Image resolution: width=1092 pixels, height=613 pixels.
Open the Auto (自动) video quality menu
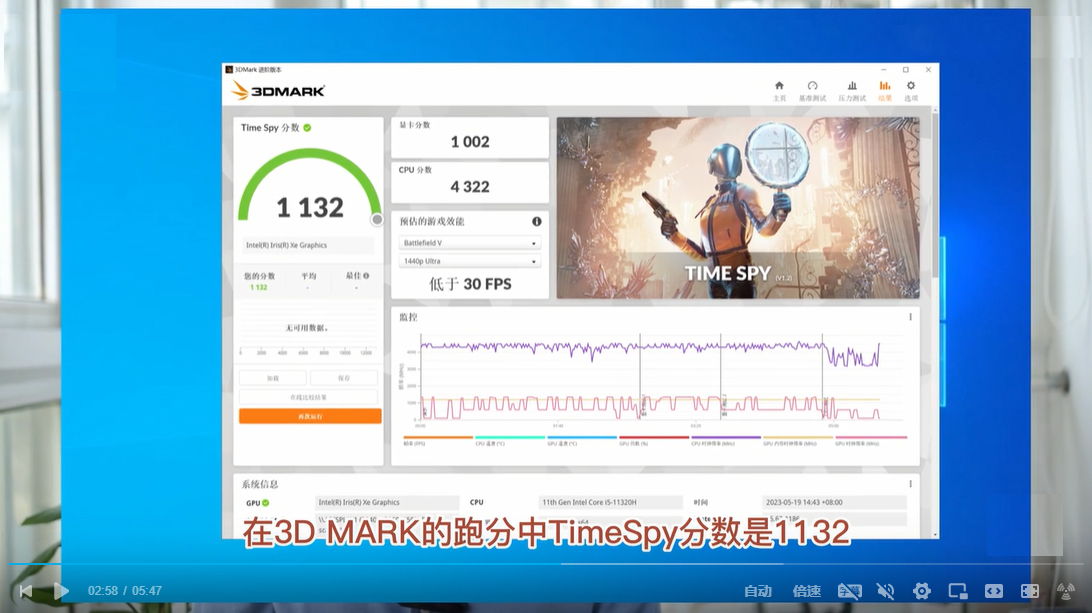(758, 591)
